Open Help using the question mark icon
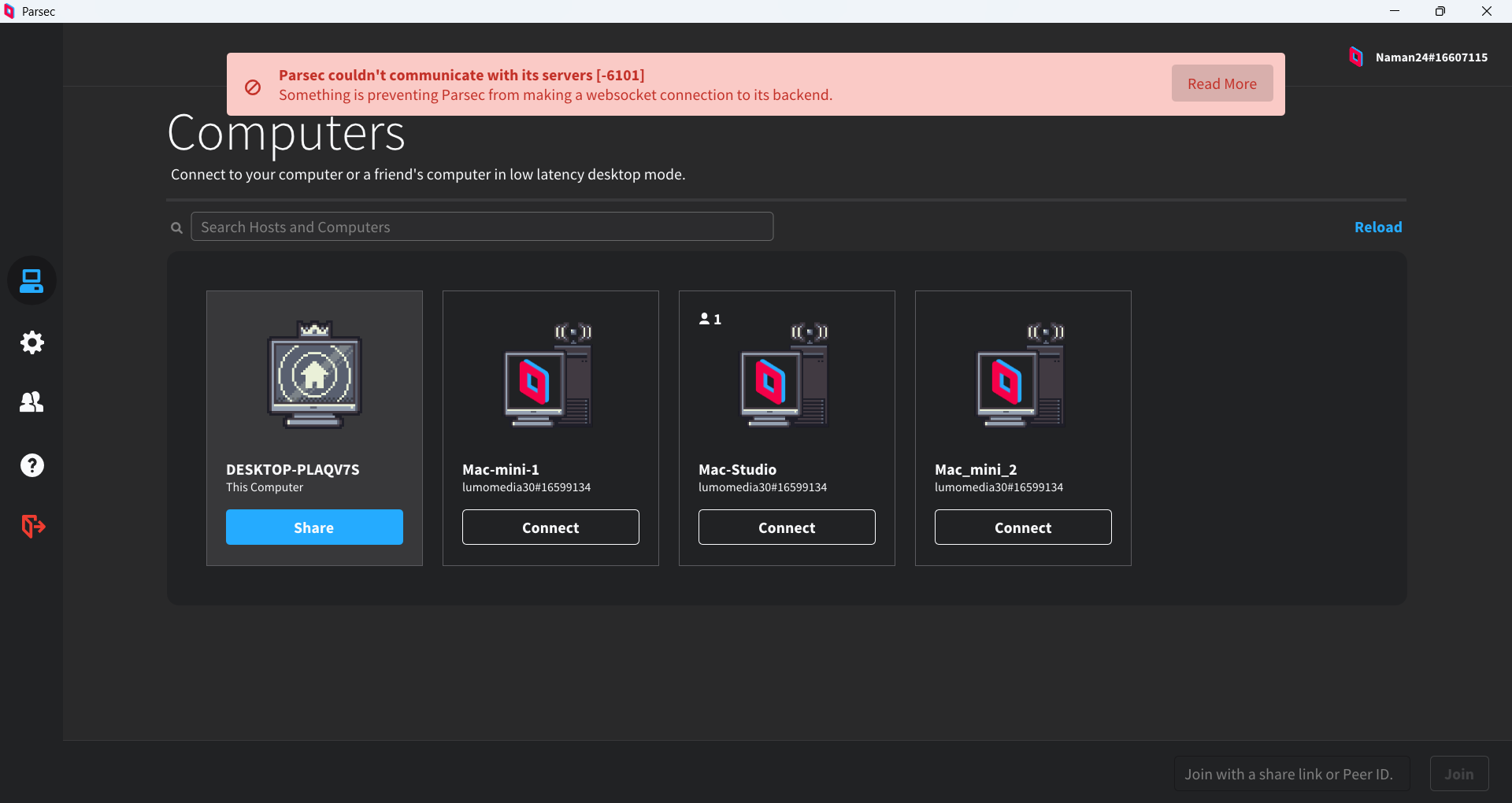This screenshot has height=803, width=1512. click(x=31, y=465)
